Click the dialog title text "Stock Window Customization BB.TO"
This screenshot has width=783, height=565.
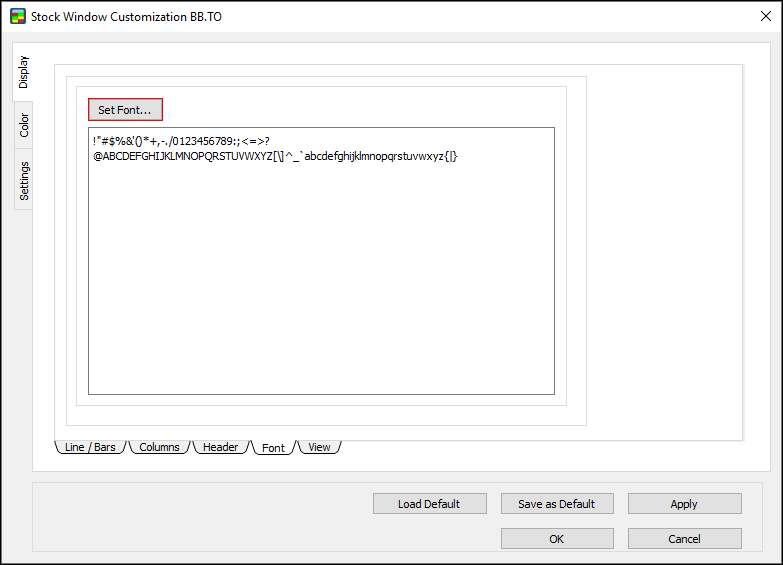pos(126,17)
